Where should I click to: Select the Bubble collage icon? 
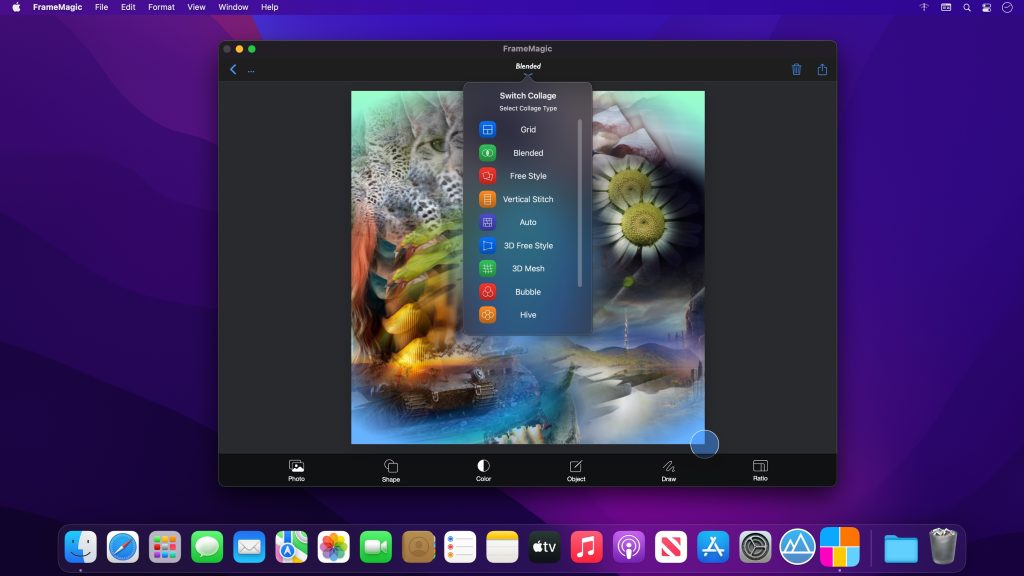(487, 291)
